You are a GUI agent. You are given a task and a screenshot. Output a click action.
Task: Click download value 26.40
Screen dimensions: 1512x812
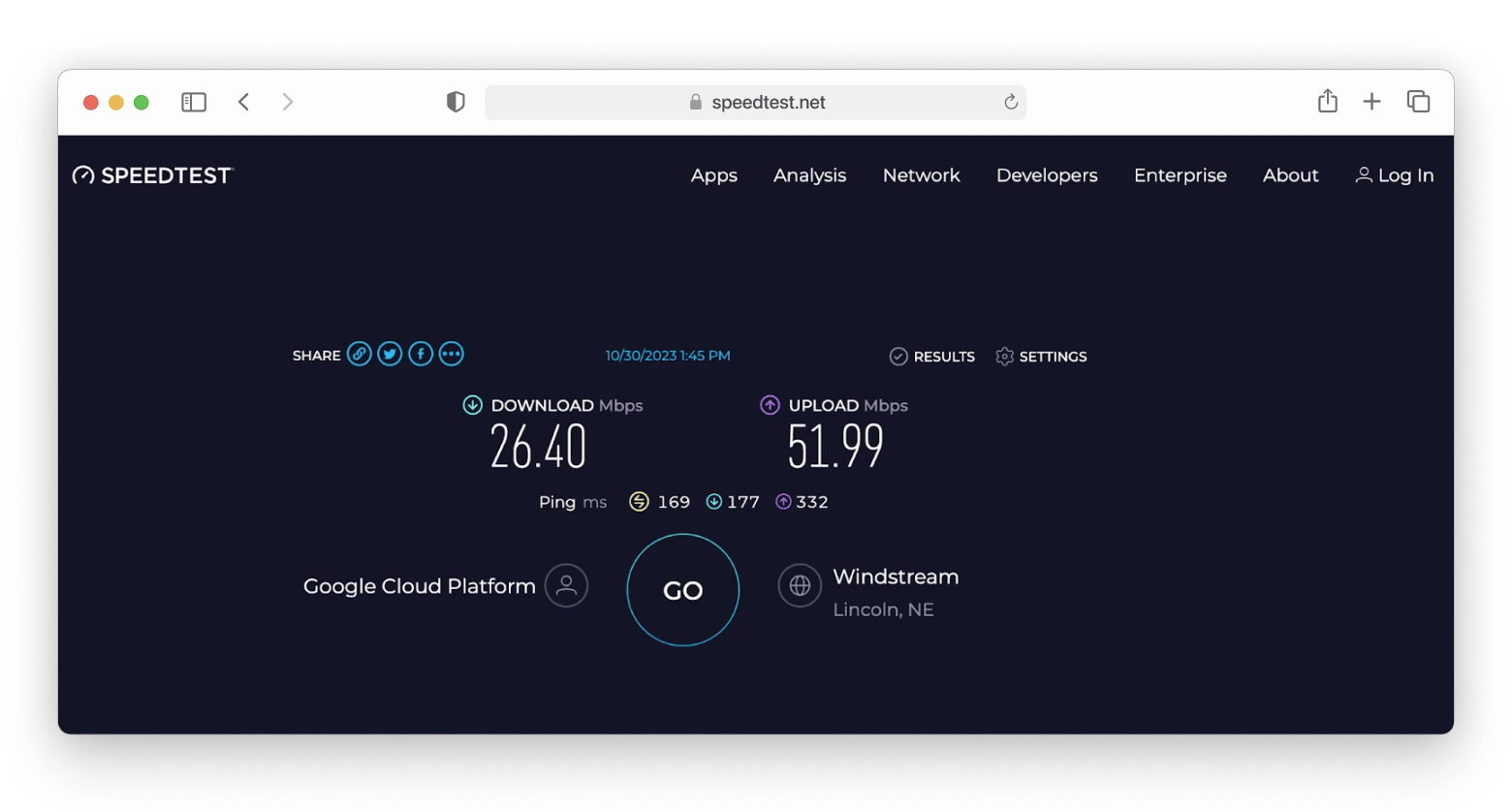click(x=538, y=447)
